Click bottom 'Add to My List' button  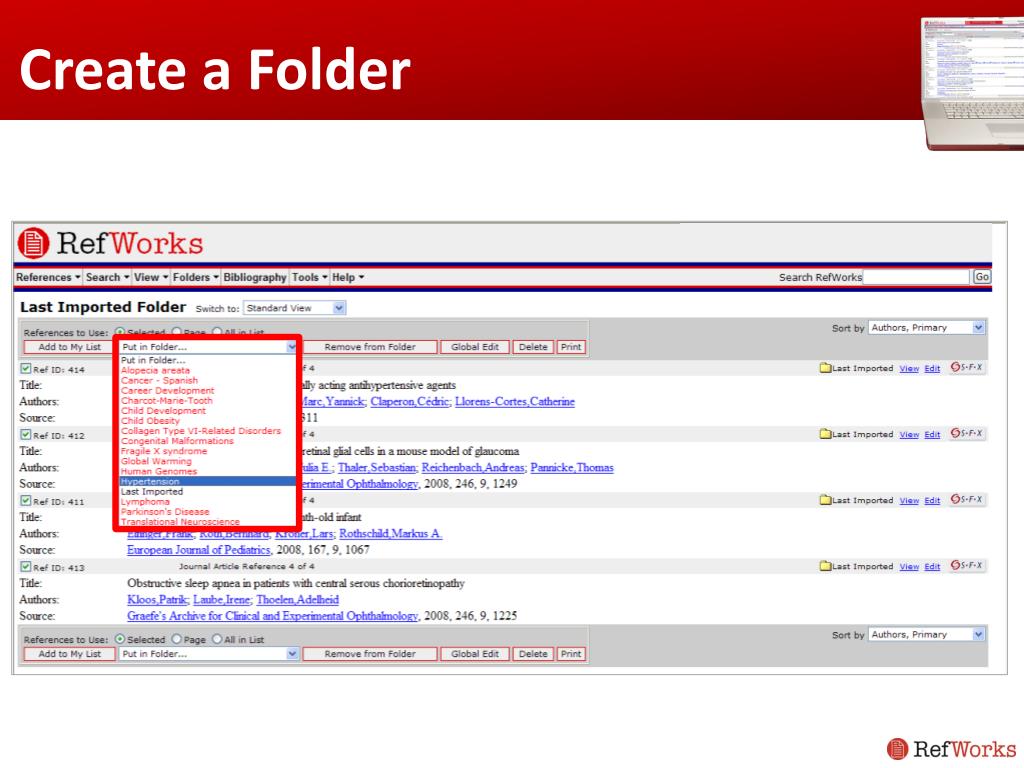[69, 654]
